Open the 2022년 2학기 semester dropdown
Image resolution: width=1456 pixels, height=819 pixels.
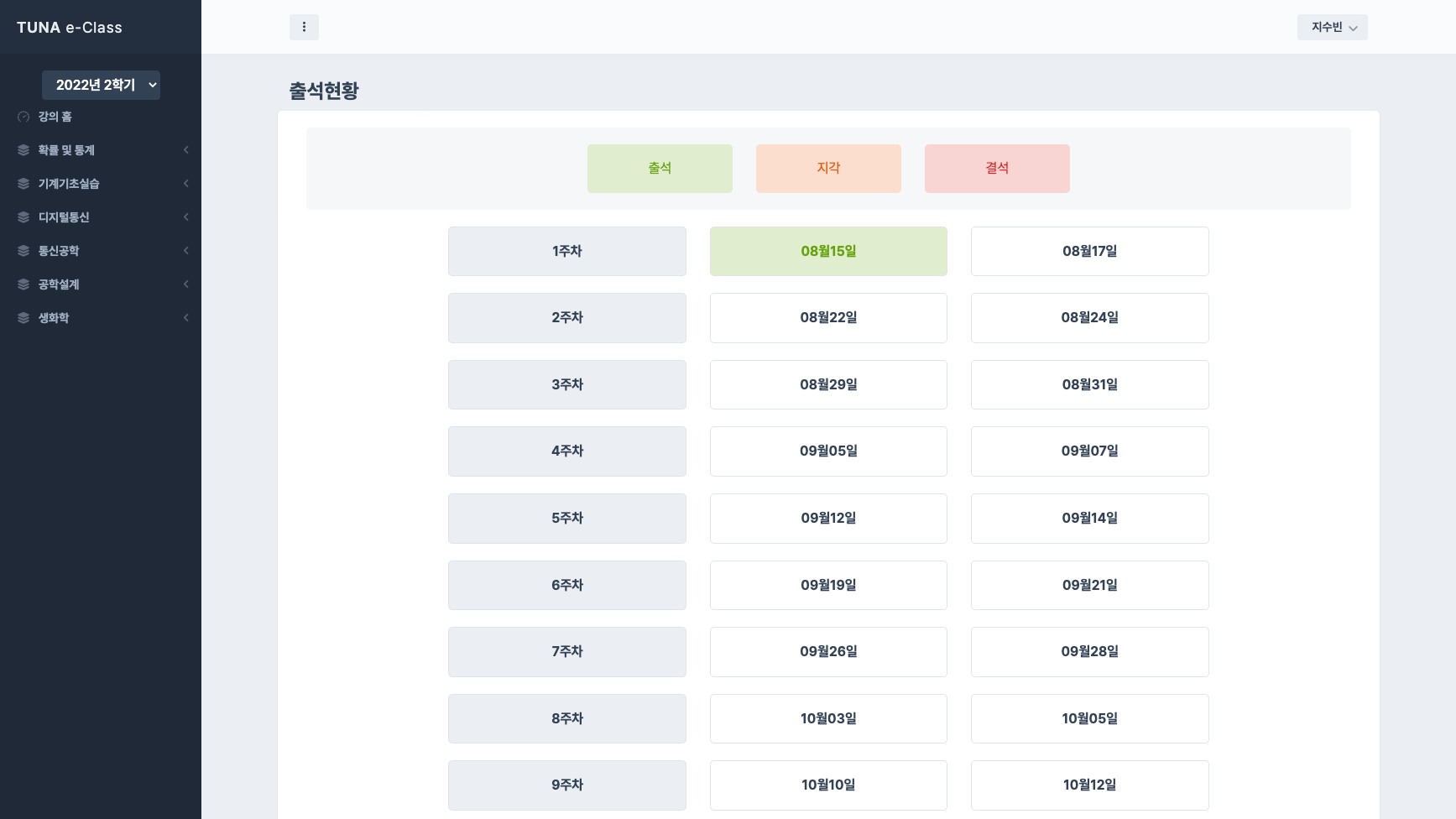coord(101,85)
